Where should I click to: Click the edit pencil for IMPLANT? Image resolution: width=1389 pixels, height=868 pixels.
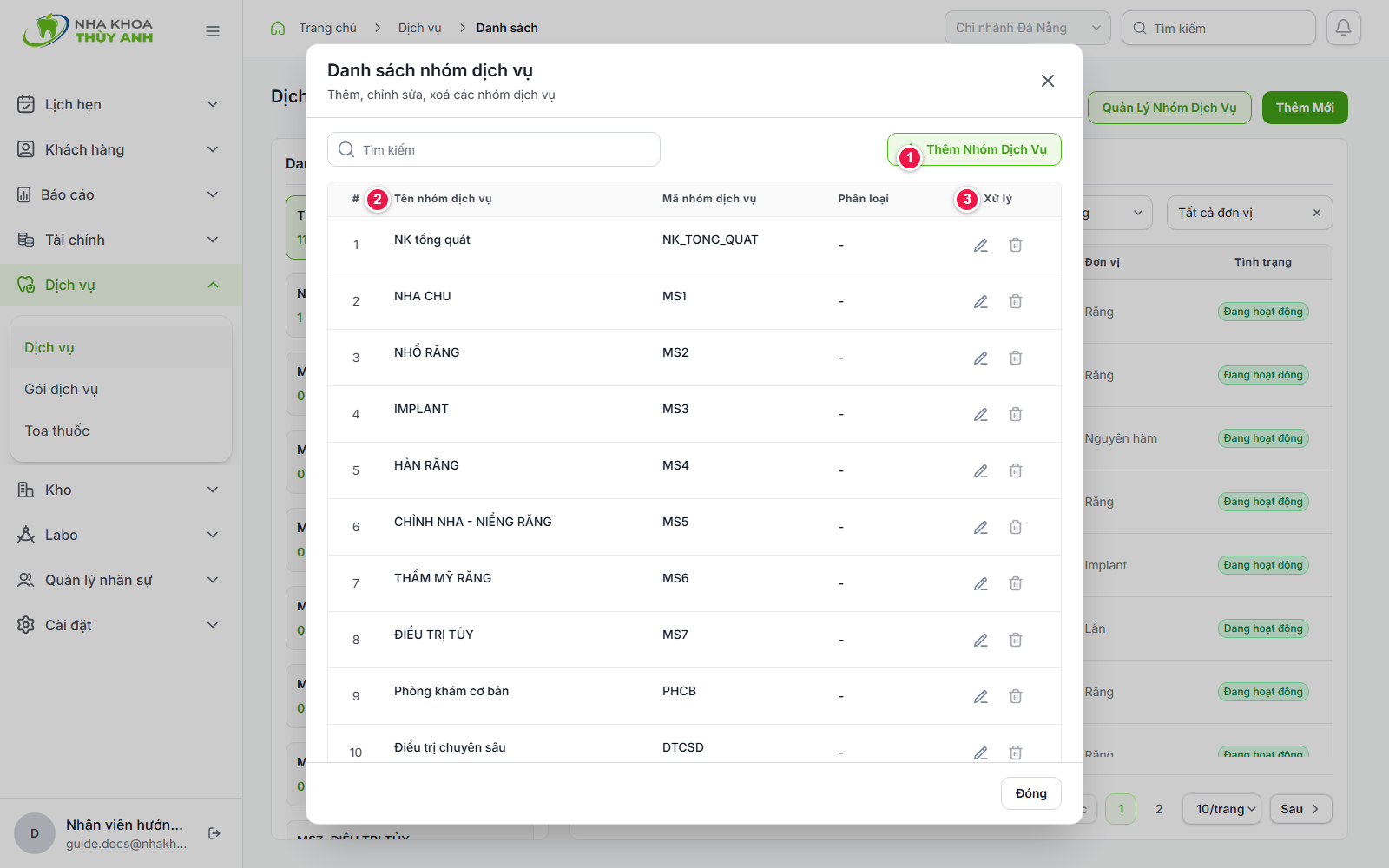(x=980, y=415)
